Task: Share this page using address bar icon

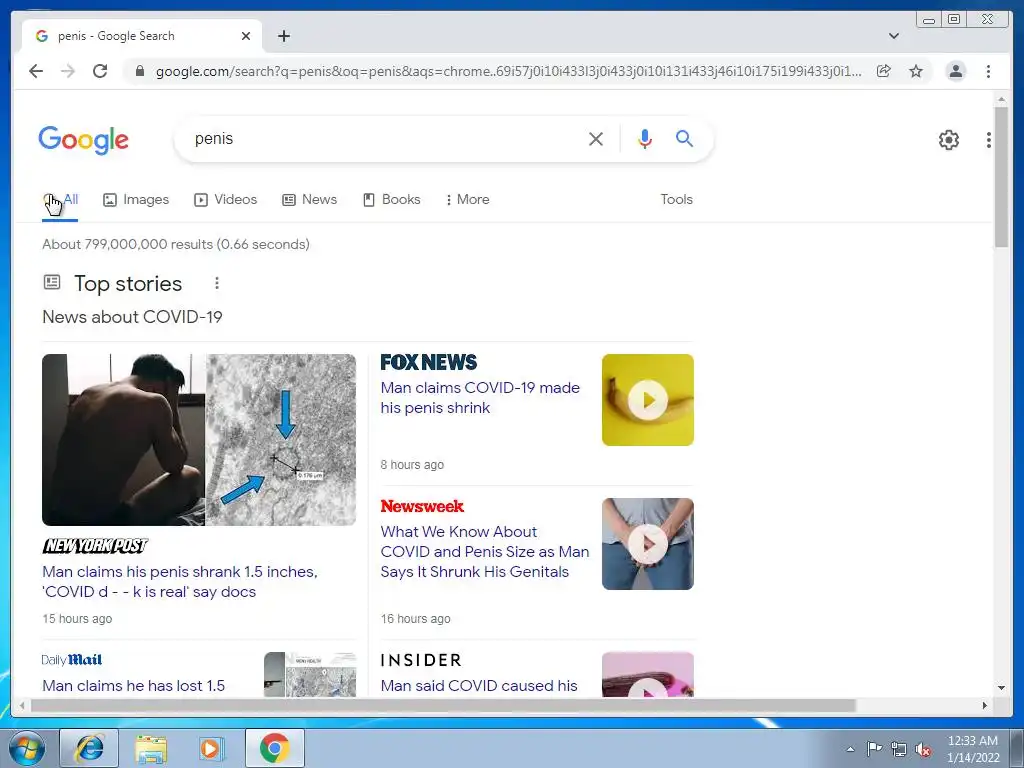Action: (x=884, y=71)
